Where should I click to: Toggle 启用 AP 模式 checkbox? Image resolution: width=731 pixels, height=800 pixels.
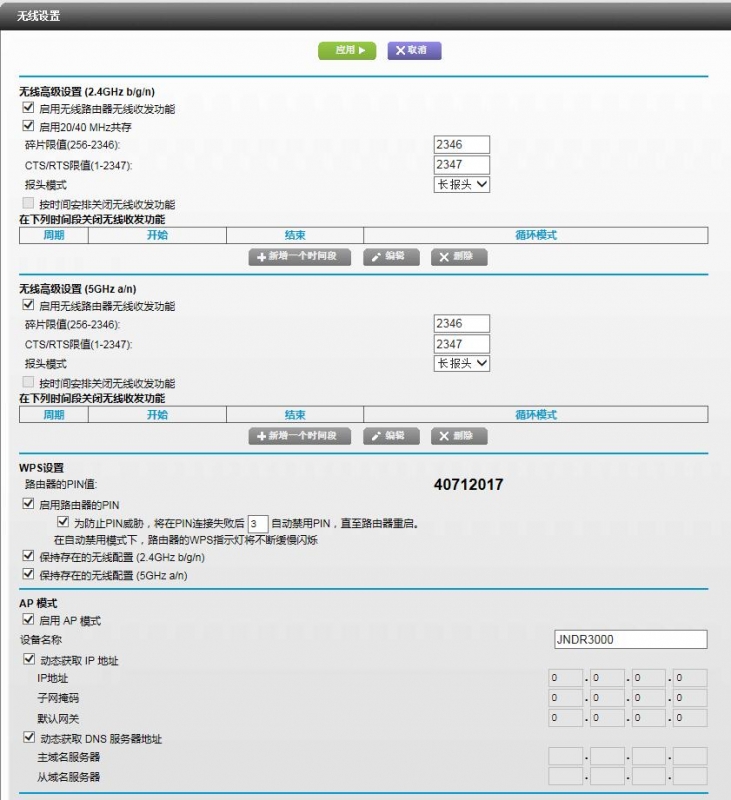point(28,619)
